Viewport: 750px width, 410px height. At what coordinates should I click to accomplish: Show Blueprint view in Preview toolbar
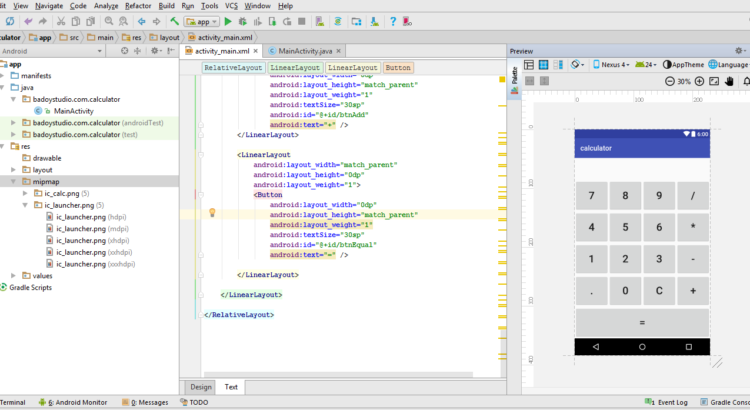point(542,65)
